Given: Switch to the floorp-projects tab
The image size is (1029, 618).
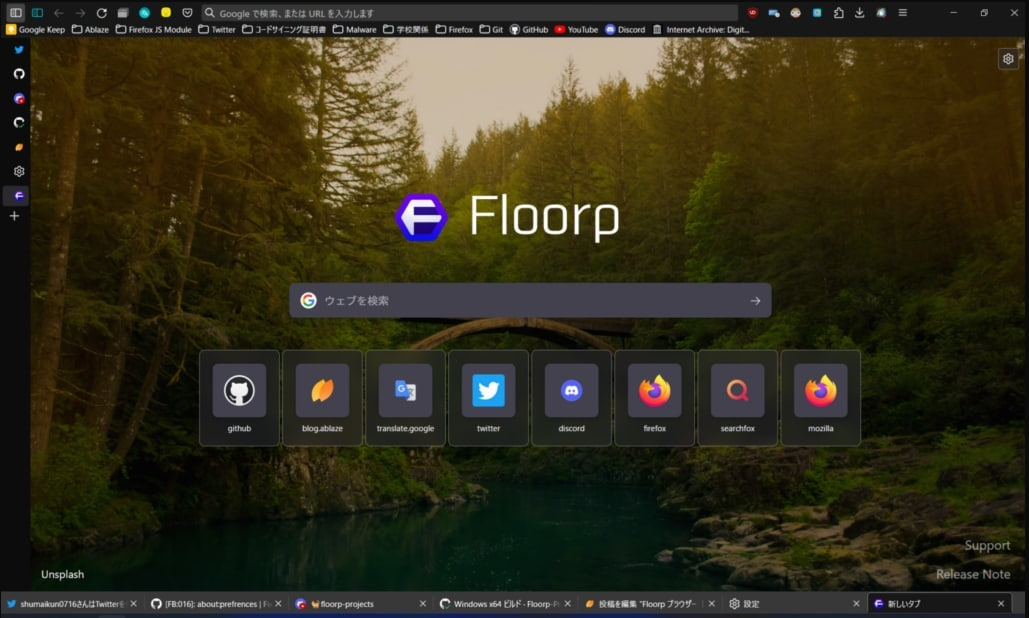Looking at the screenshot, I should coord(346,604).
